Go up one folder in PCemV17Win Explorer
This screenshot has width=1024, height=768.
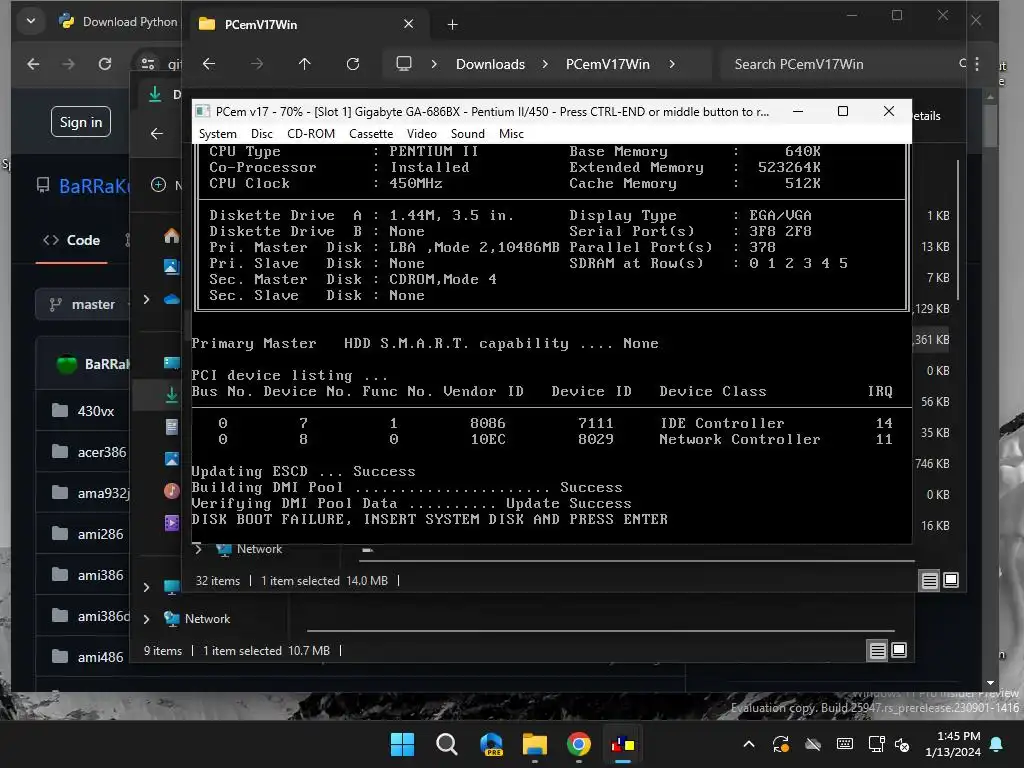pyautogui.click(x=304, y=64)
